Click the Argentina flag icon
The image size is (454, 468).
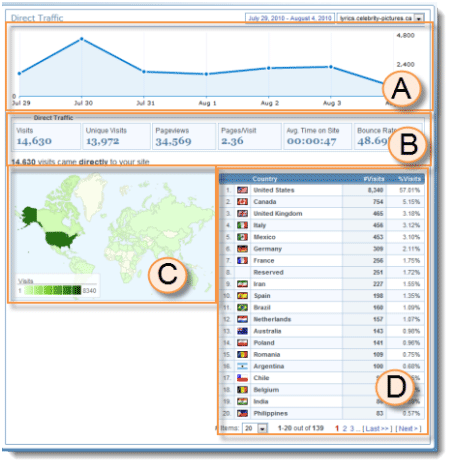pos(242,366)
